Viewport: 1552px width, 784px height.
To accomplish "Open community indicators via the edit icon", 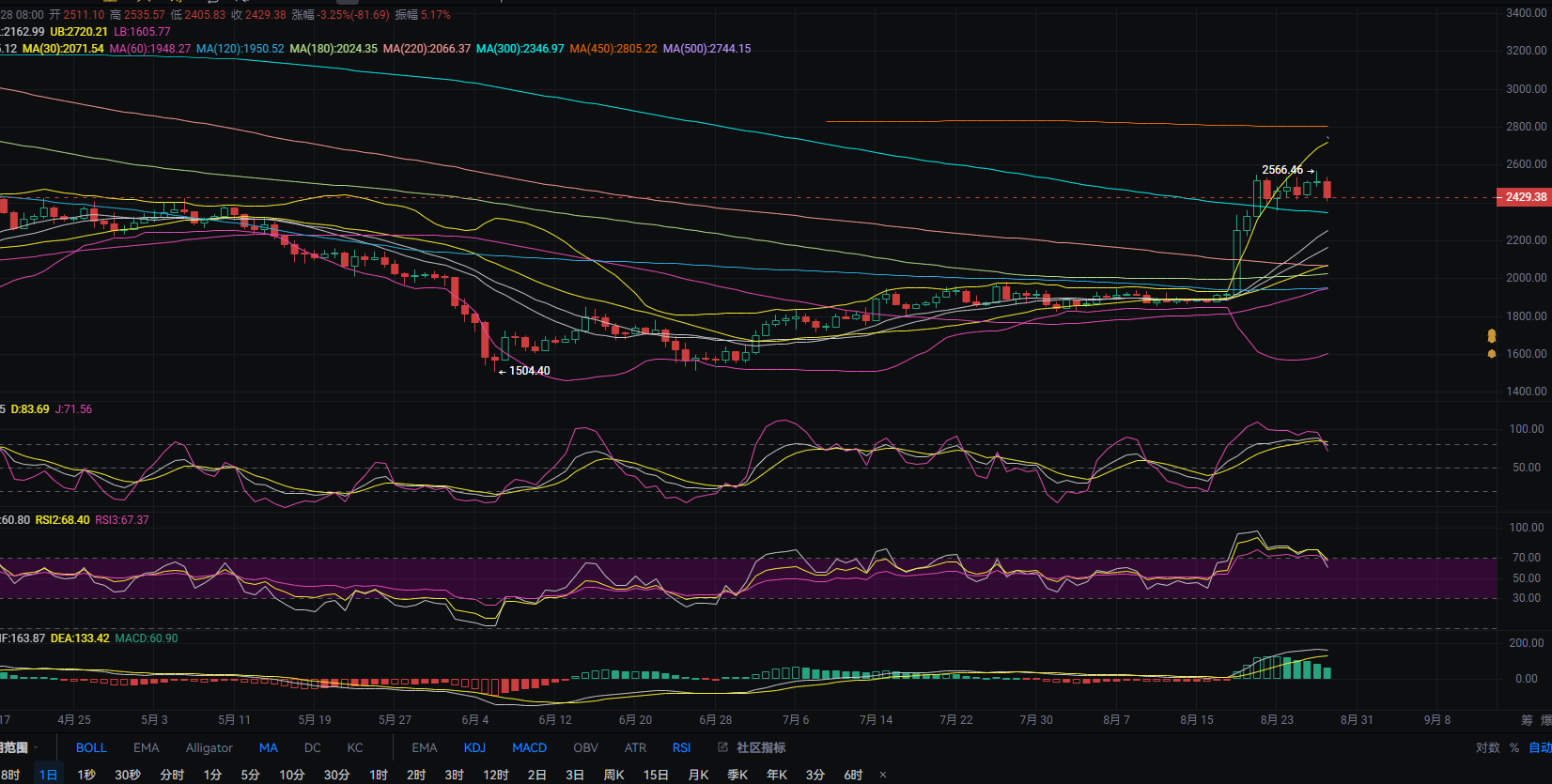I will point(722,747).
